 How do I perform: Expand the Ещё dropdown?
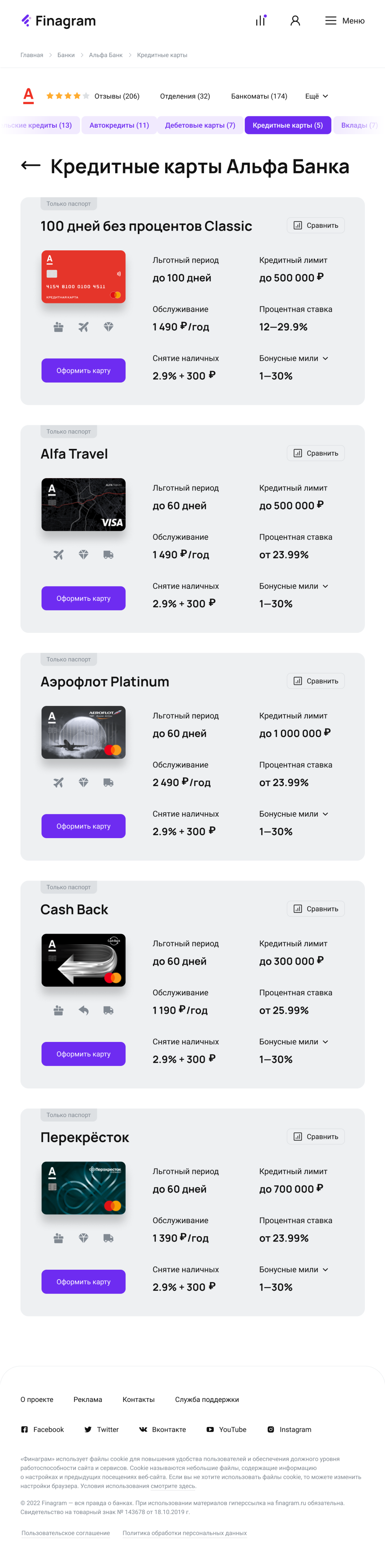pyautogui.click(x=316, y=96)
